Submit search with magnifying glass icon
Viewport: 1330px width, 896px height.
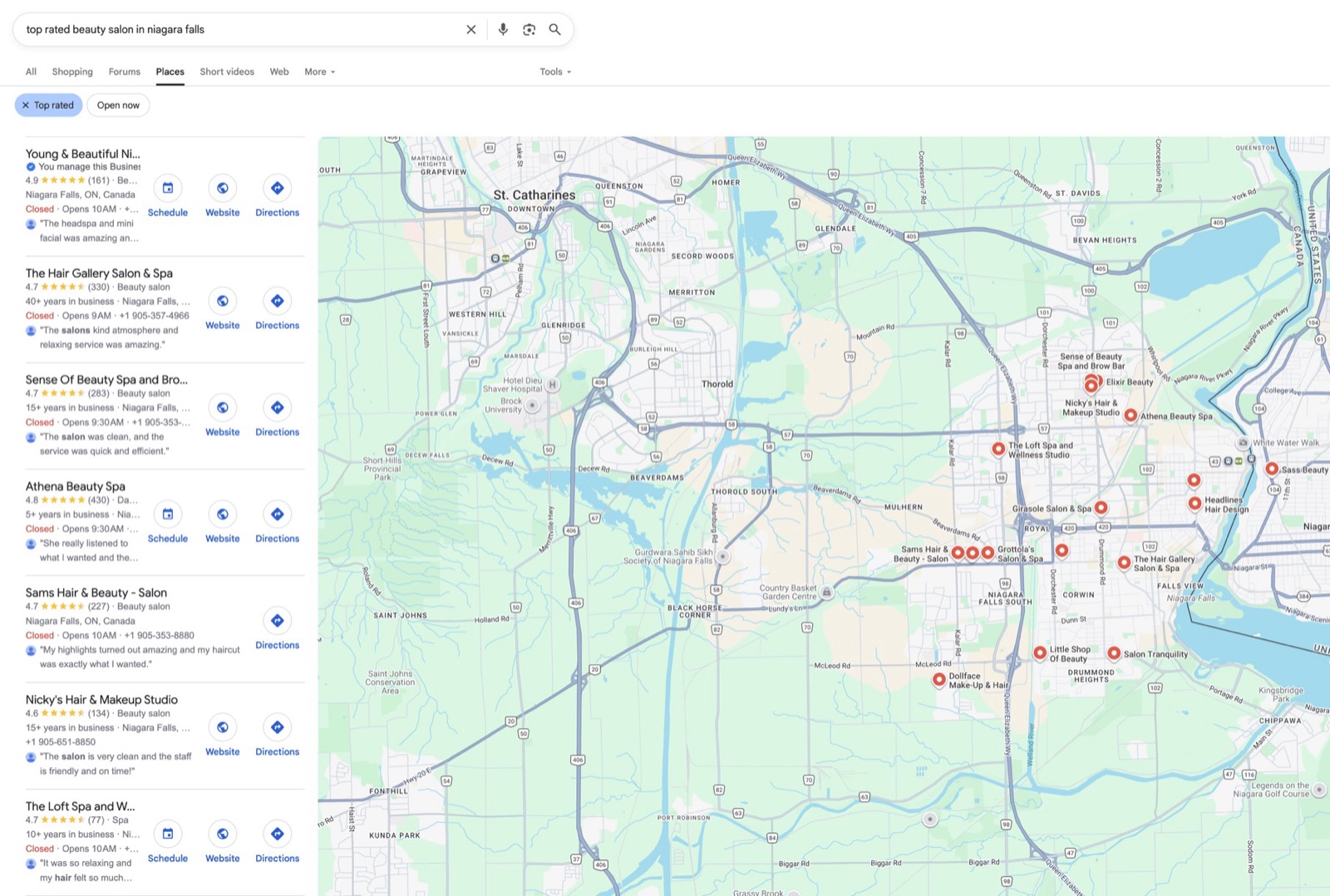point(554,29)
